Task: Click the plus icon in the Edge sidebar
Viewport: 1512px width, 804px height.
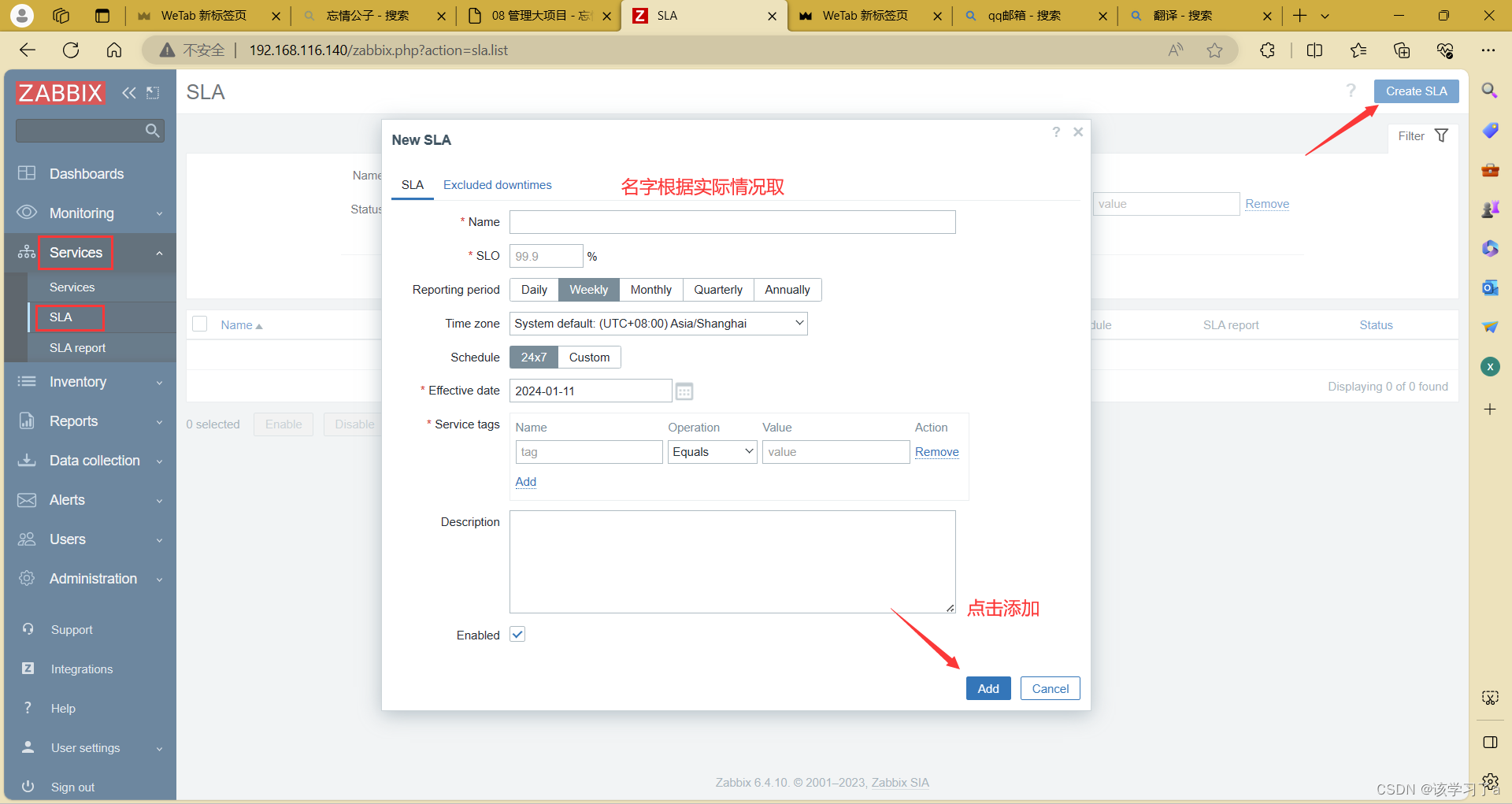Action: 1490,409
